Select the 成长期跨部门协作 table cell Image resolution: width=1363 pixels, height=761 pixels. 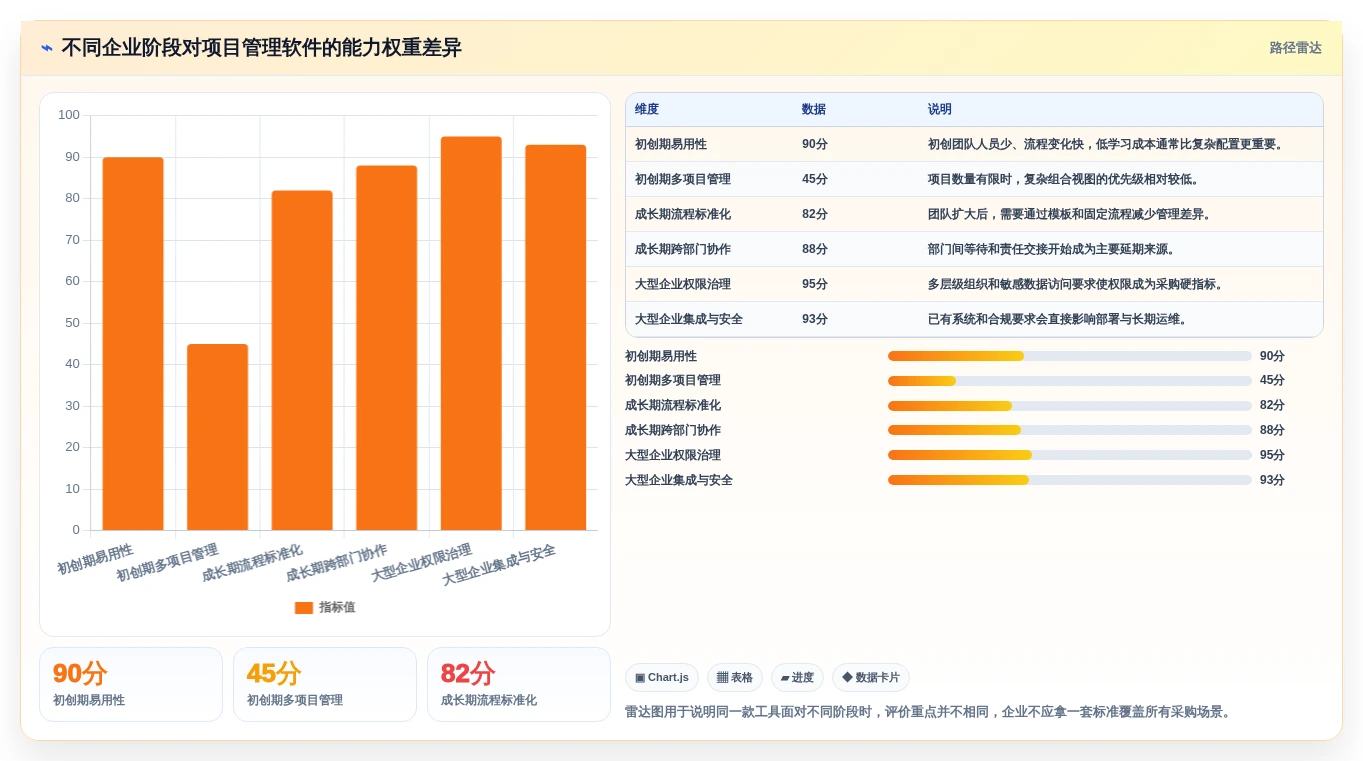(x=683, y=249)
